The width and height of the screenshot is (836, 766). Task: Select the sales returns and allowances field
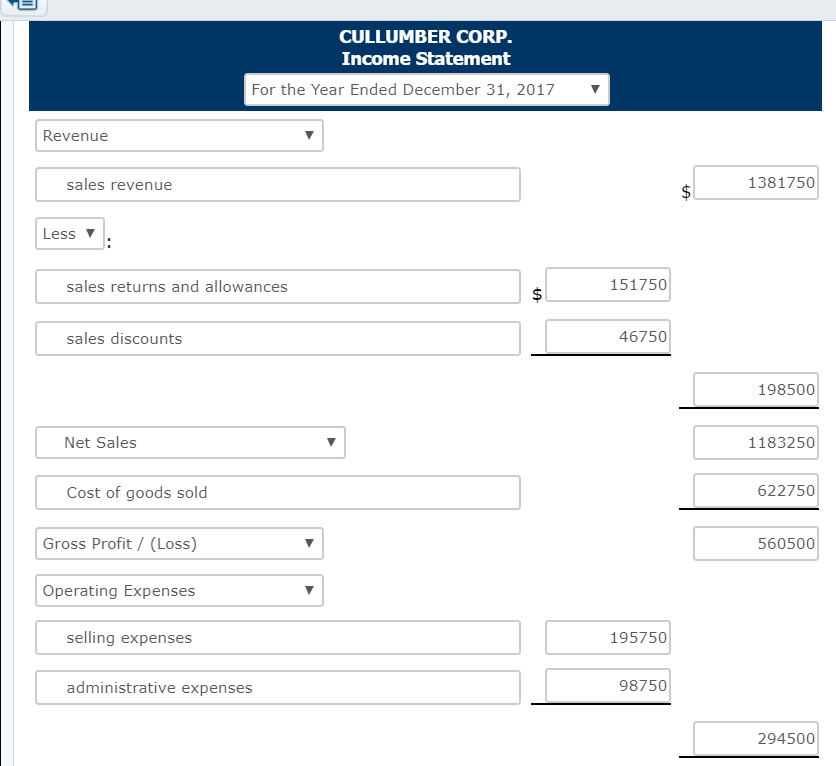[278, 287]
